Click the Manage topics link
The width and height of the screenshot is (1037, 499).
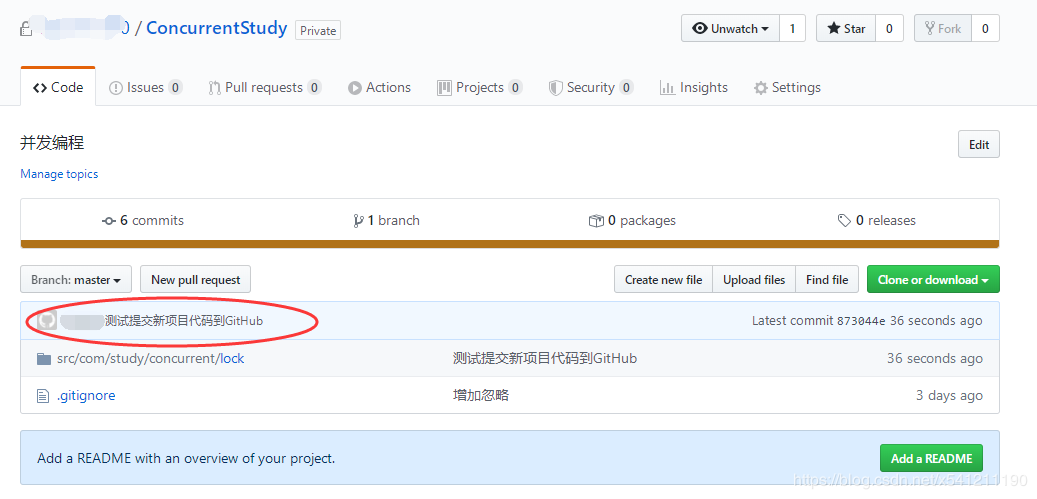(59, 174)
